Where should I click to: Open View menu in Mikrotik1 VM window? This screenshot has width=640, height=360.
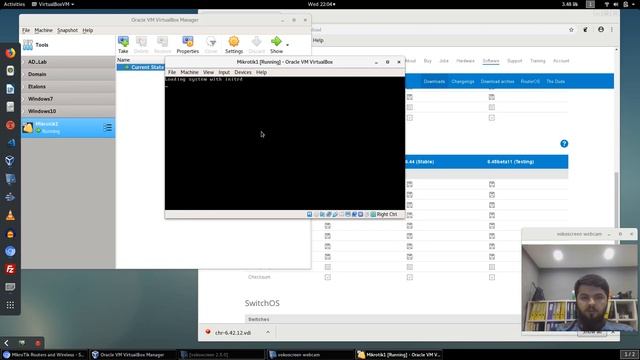208,72
